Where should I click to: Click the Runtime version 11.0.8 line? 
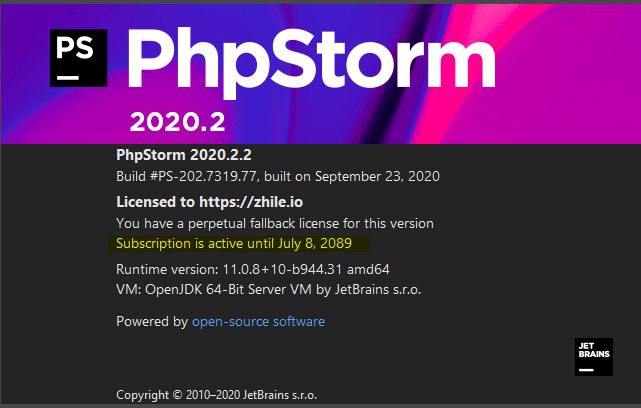point(253,269)
